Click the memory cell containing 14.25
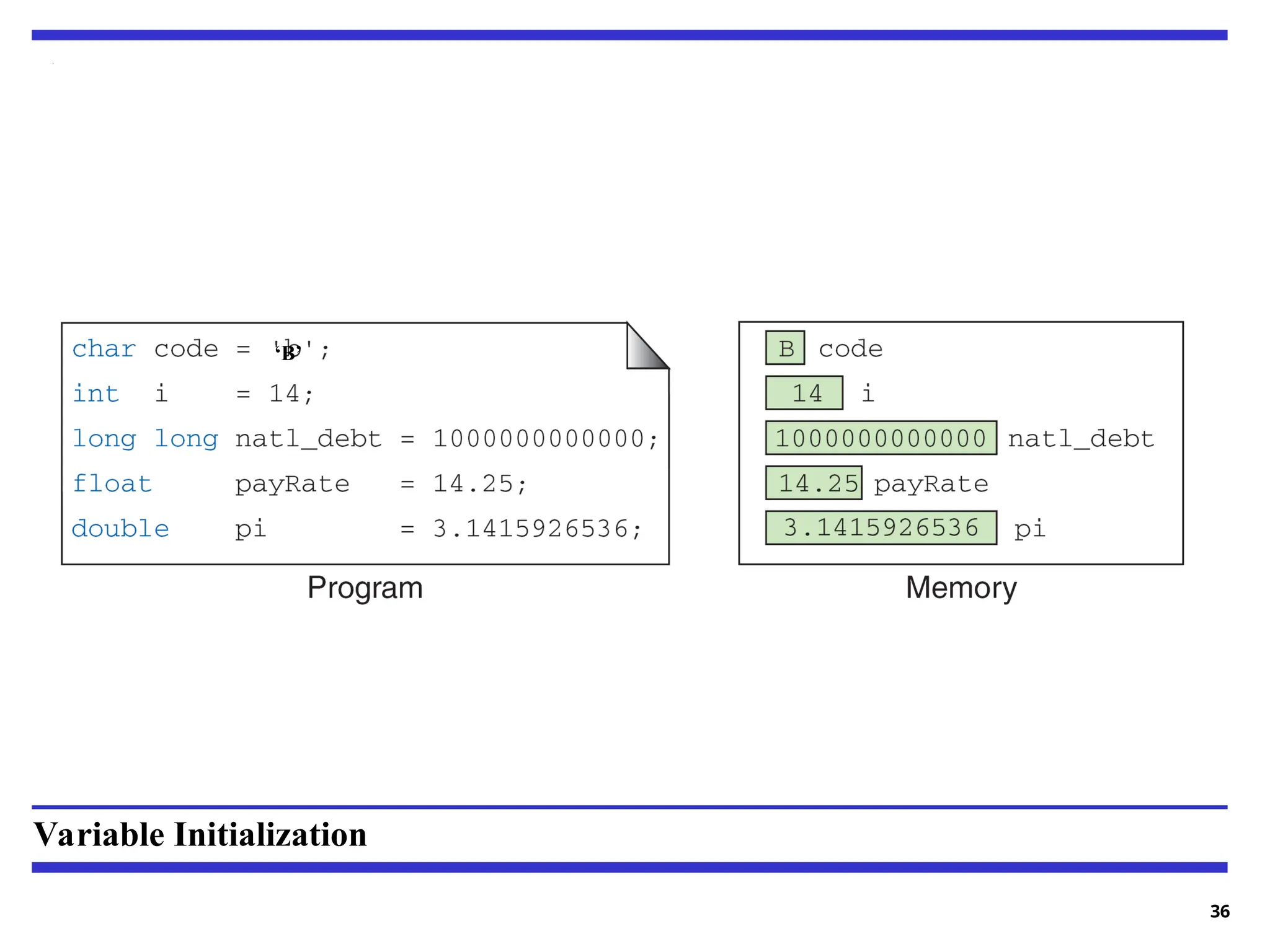1270x952 pixels. pyautogui.click(x=814, y=483)
